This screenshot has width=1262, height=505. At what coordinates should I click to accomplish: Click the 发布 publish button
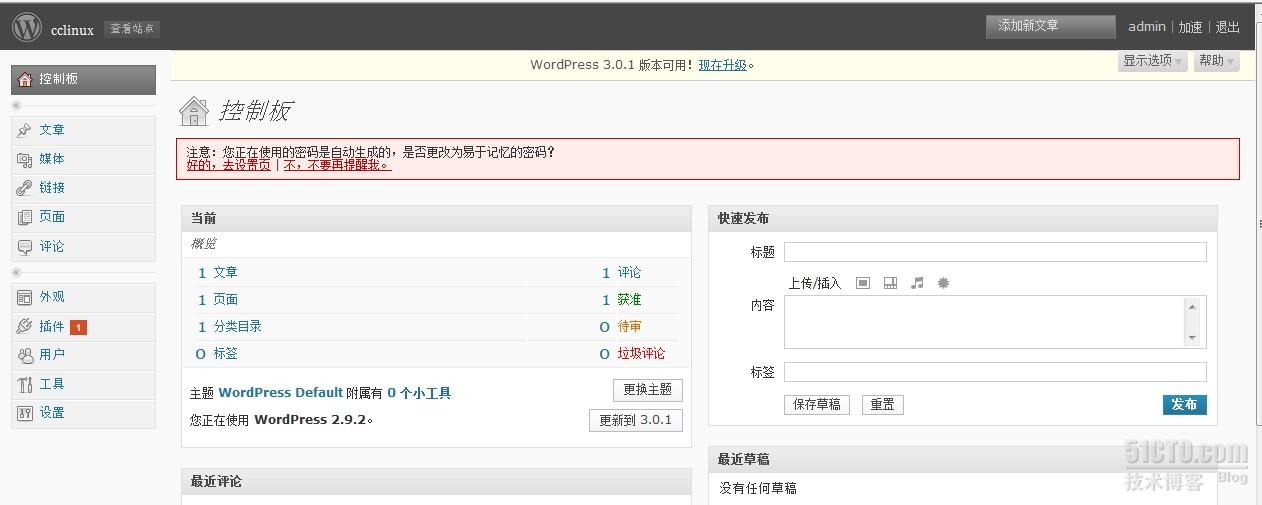[1184, 405]
